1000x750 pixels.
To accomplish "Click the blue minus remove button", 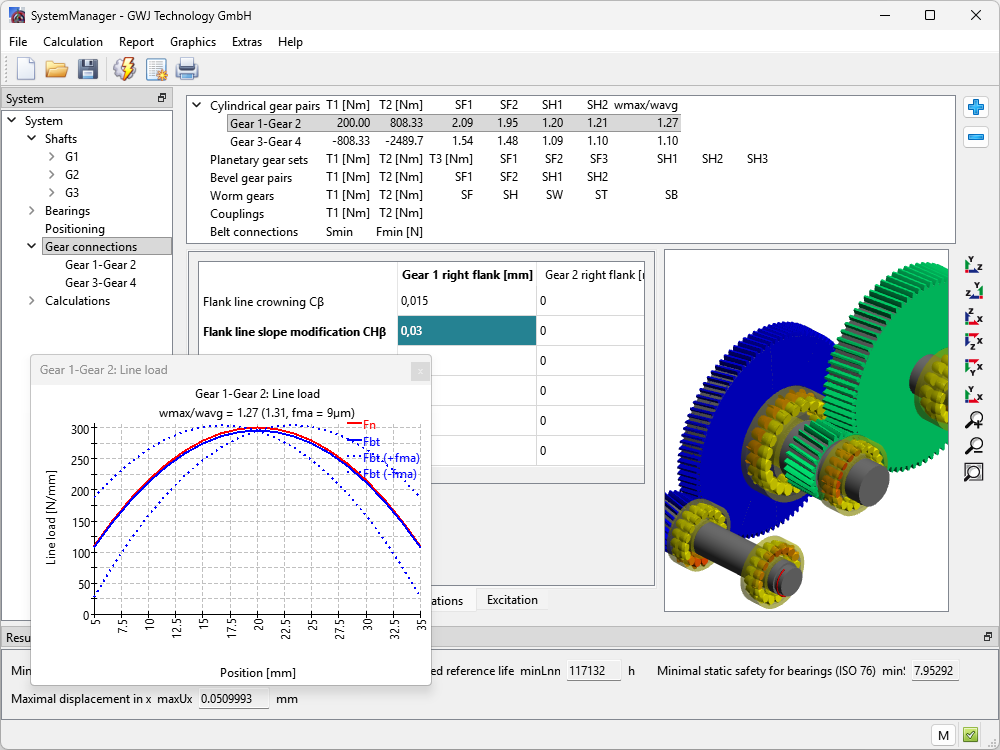I will click(975, 138).
